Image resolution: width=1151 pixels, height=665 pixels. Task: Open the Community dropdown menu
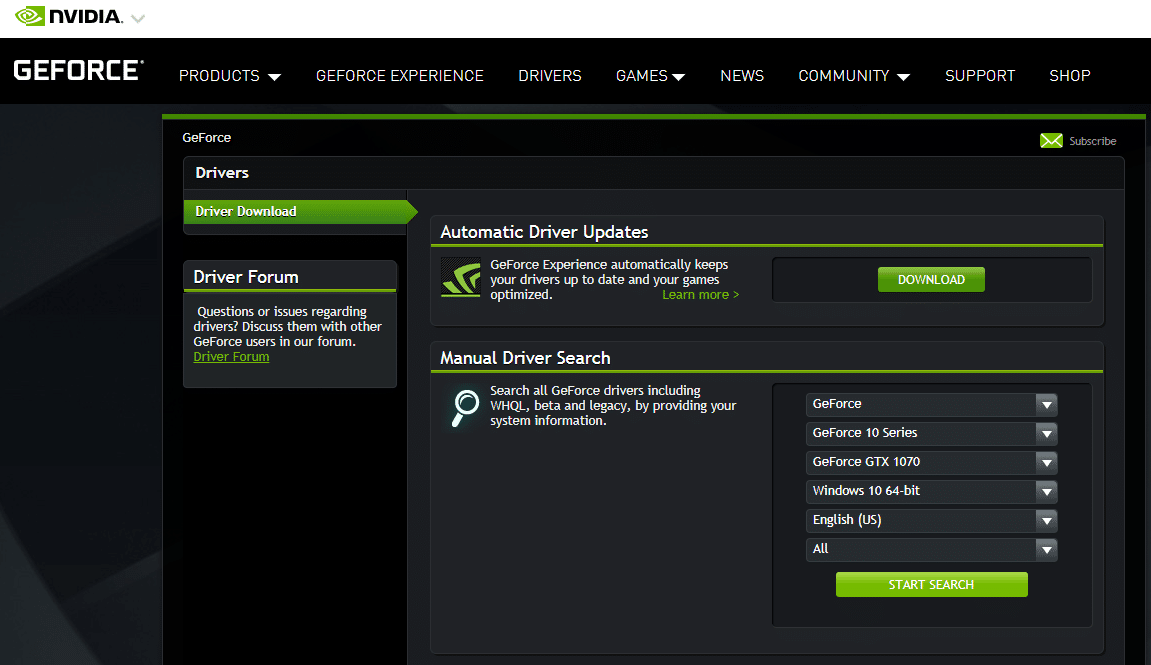[x=853, y=76]
